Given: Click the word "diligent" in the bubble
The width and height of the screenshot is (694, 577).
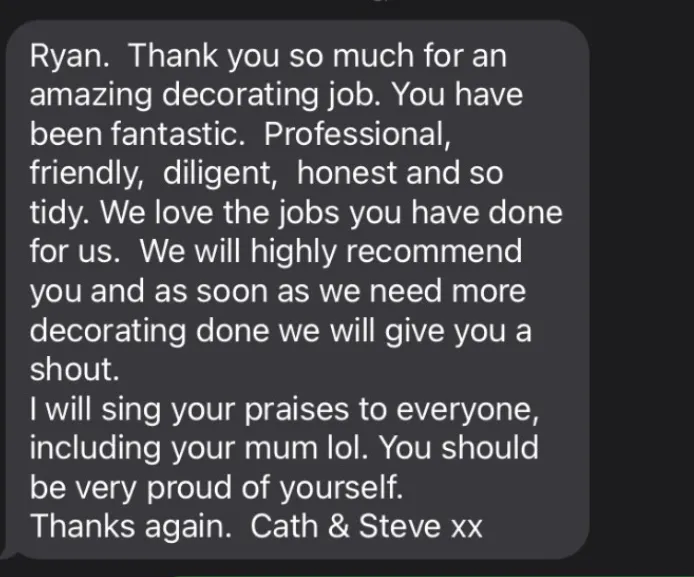Looking at the screenshot, I should (216, 173).
